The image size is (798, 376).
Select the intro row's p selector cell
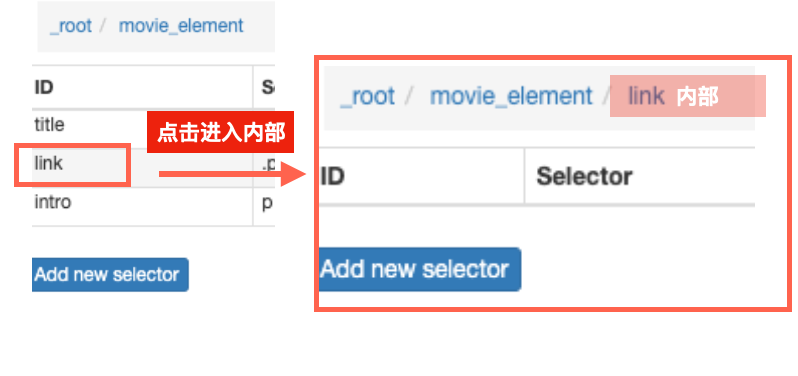coord(267,204)
